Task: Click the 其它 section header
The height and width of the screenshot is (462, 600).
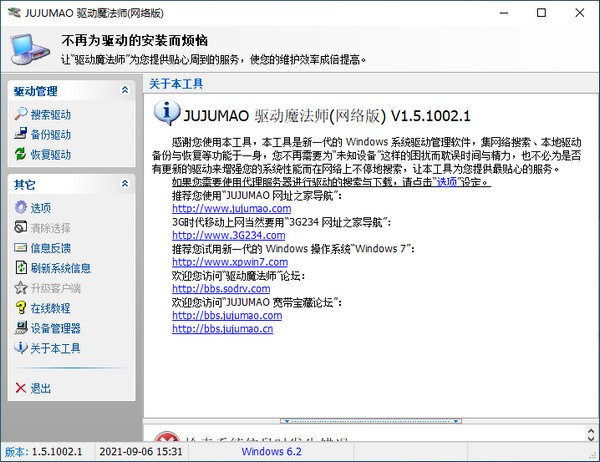Action: point(71,184)
